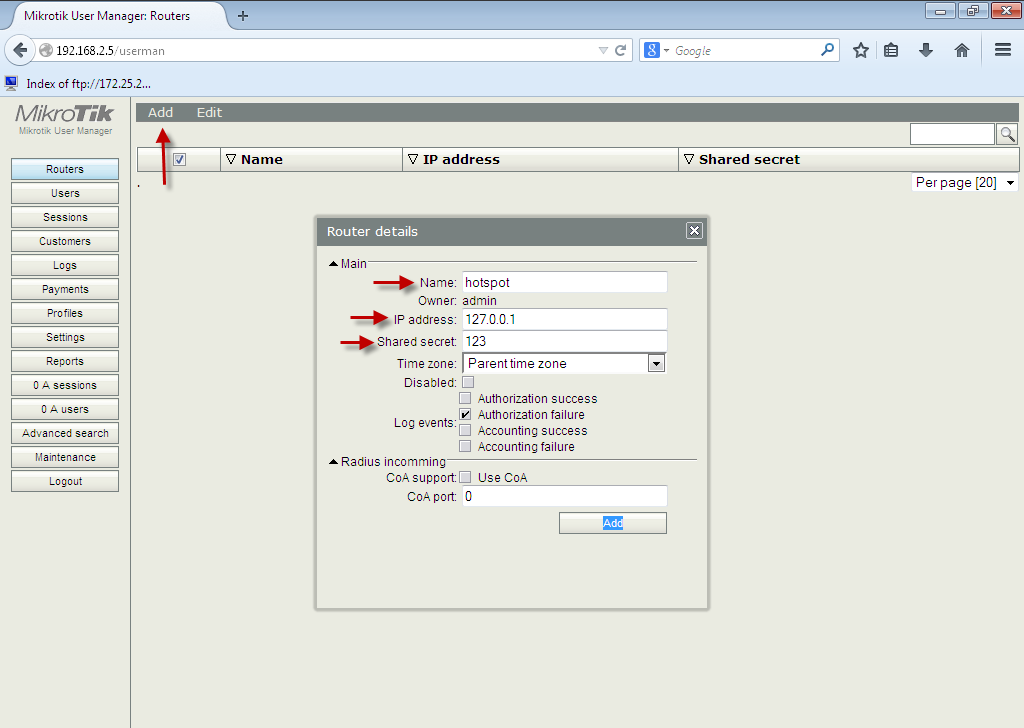The image size is (1024, 728).
Task: Click Add in the top toolbar
Action: coord(160,112)
